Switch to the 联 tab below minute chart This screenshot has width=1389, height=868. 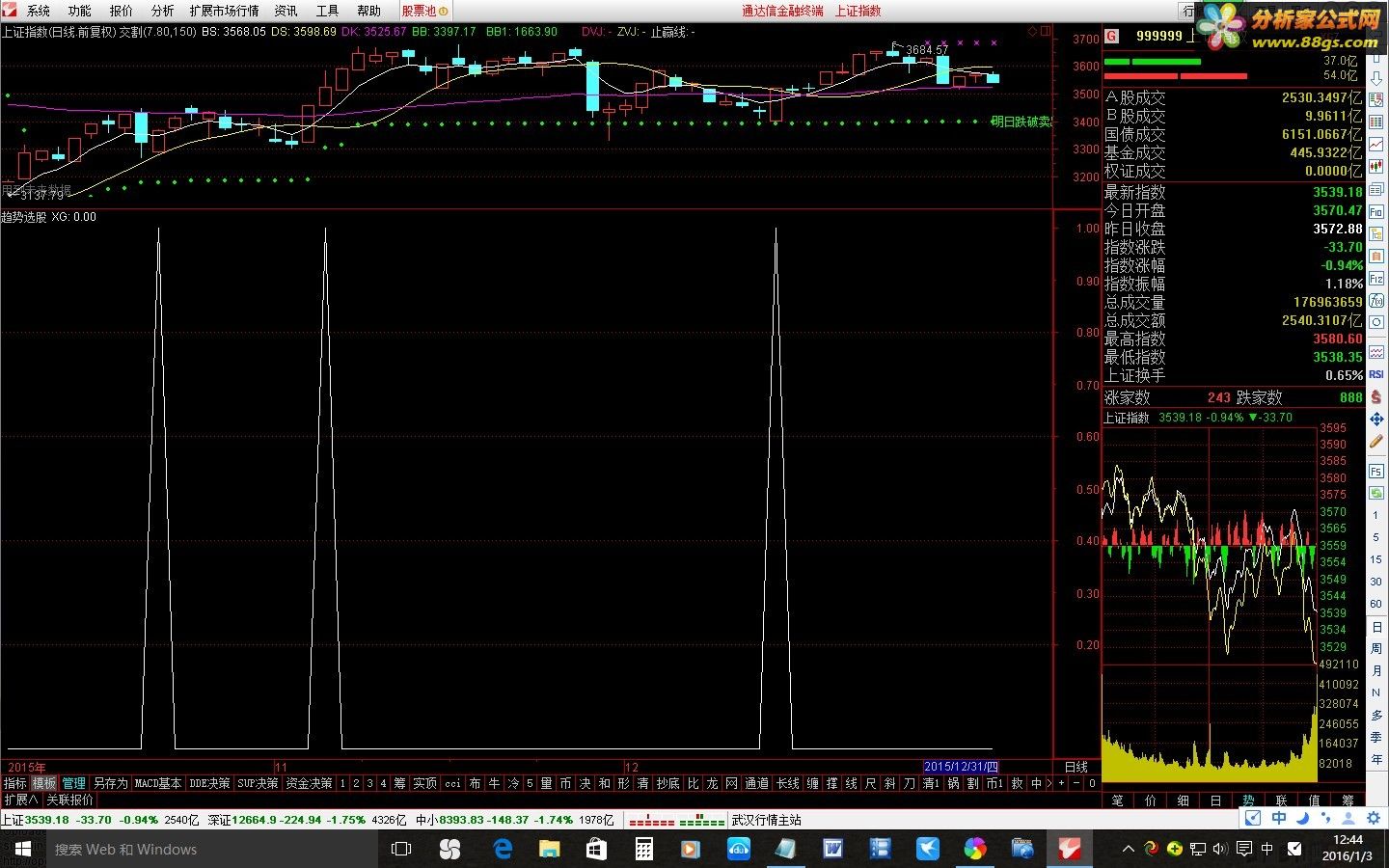(x=1281, y=800)
